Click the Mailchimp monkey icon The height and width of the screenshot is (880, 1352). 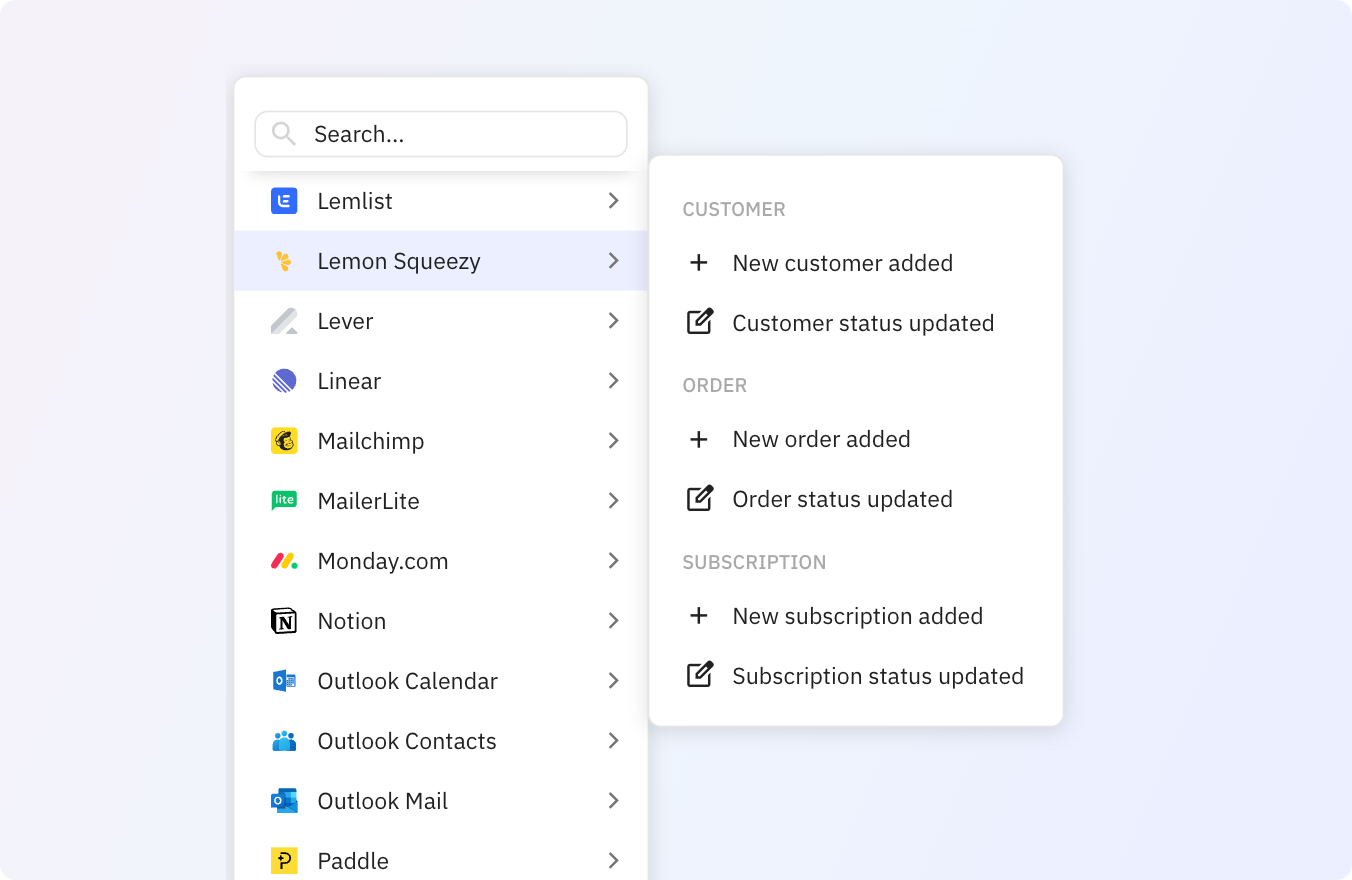coord(284,441)
